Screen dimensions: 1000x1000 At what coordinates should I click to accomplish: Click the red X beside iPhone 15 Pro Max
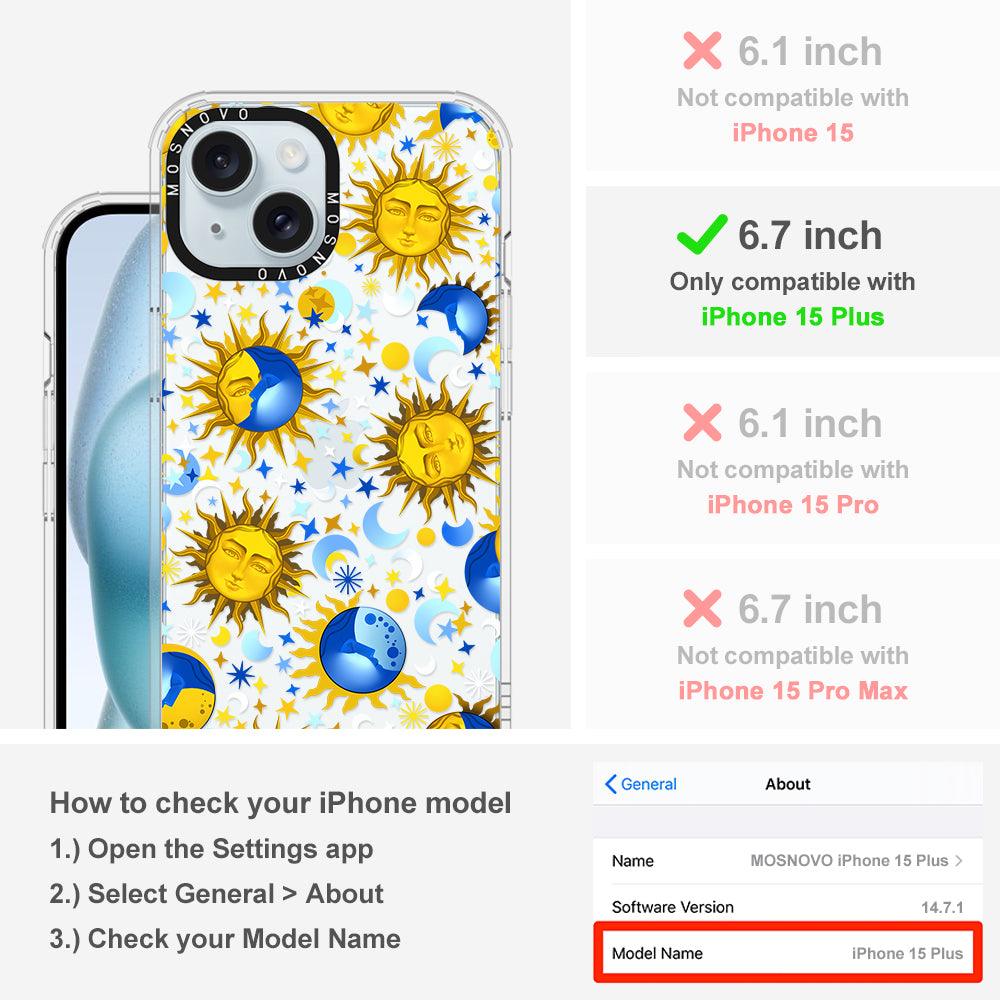[x=702, y=608]
